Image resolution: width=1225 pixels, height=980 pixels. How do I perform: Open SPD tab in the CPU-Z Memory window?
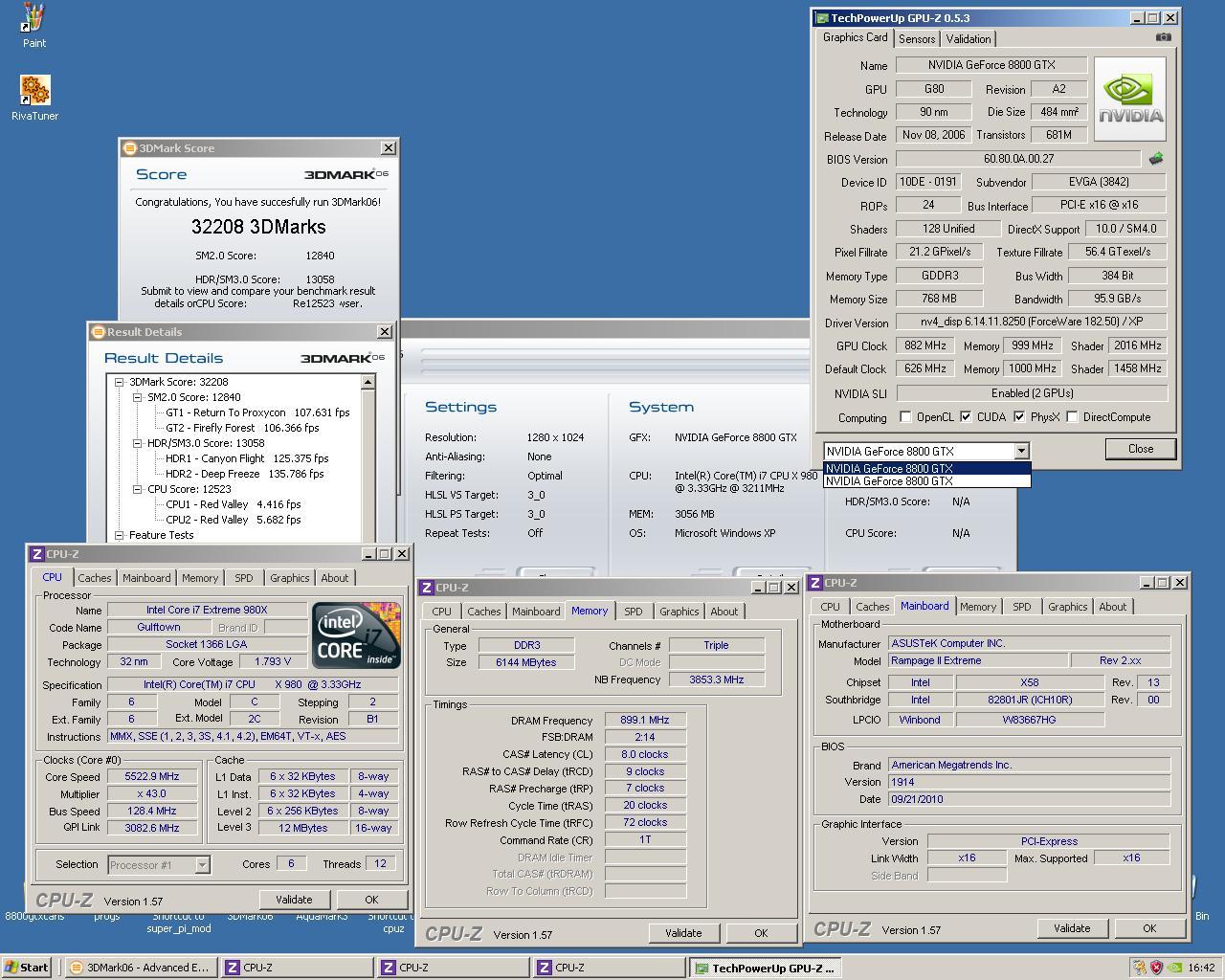[634, 612]
